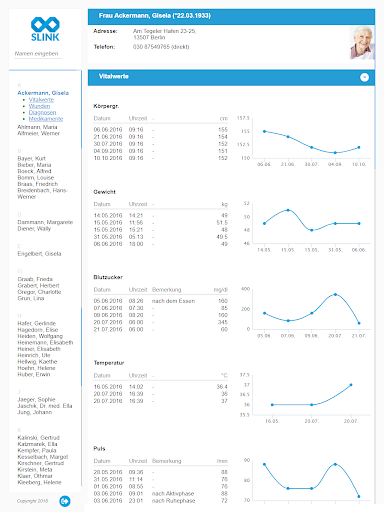This screenshot has width=384, height=512.
Task: Click the SLINK logo
Action: tap(45, 29)
